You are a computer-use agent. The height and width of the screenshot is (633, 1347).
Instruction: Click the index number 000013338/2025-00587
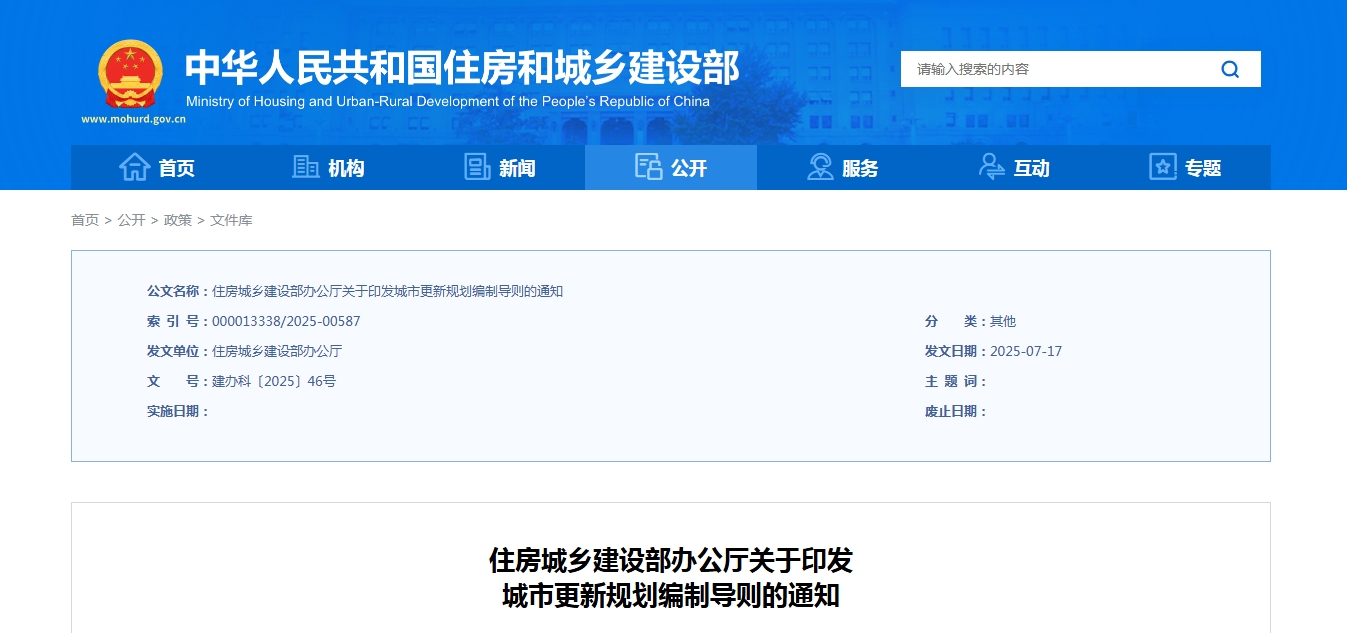[x=286, y=321]
